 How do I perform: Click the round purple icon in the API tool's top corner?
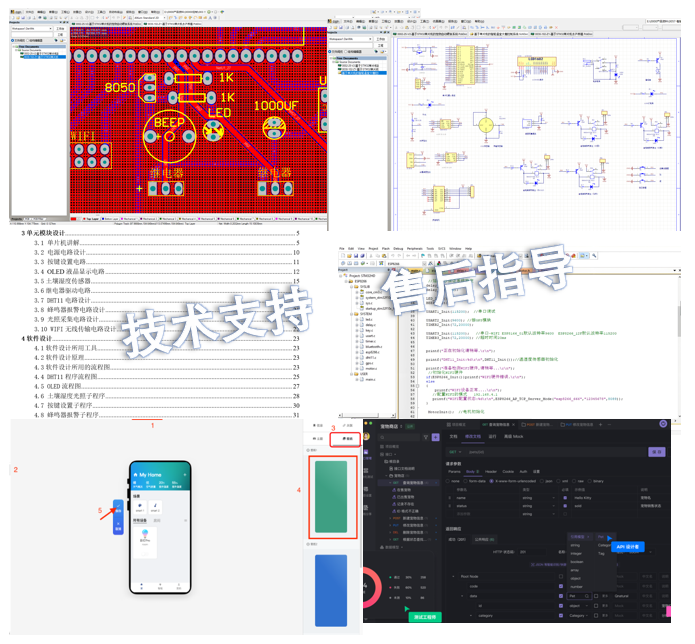tap(663, 424)
